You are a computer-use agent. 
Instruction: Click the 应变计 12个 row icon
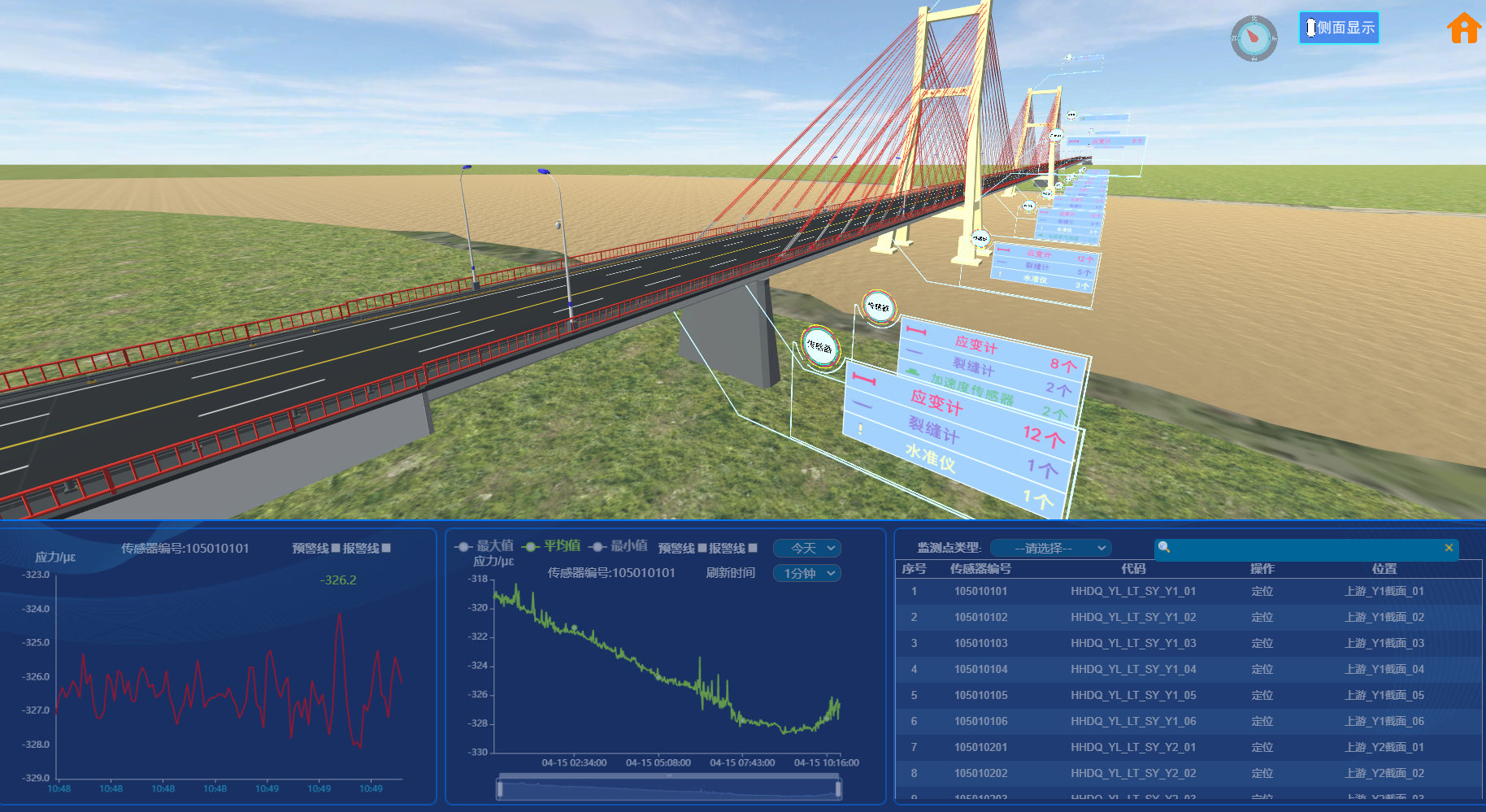click(864, 379)
